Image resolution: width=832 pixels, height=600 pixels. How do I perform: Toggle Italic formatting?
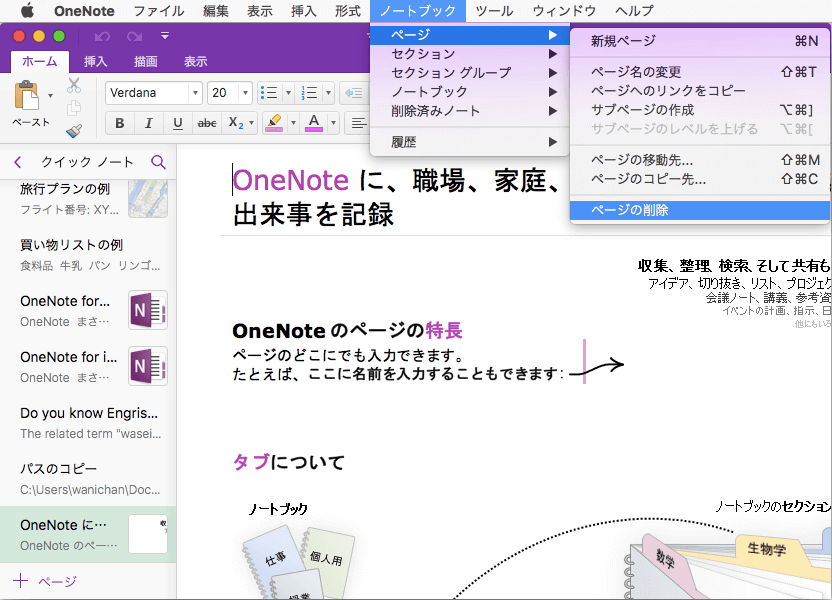149,123
